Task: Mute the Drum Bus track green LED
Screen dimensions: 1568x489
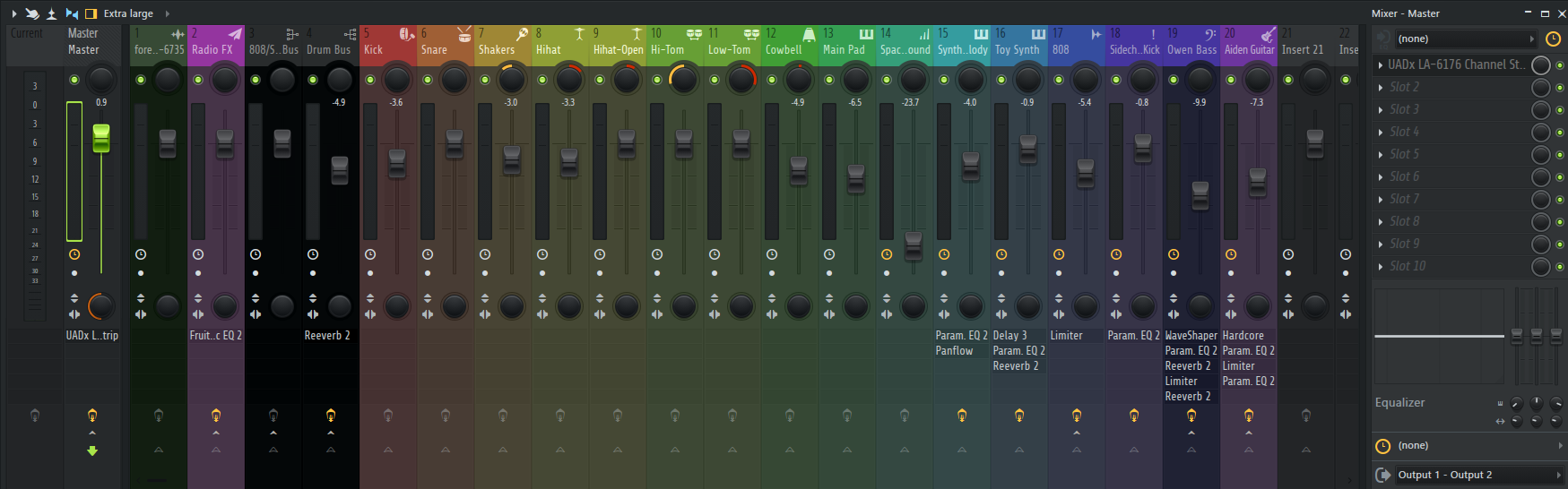Action: pos(313,80)
